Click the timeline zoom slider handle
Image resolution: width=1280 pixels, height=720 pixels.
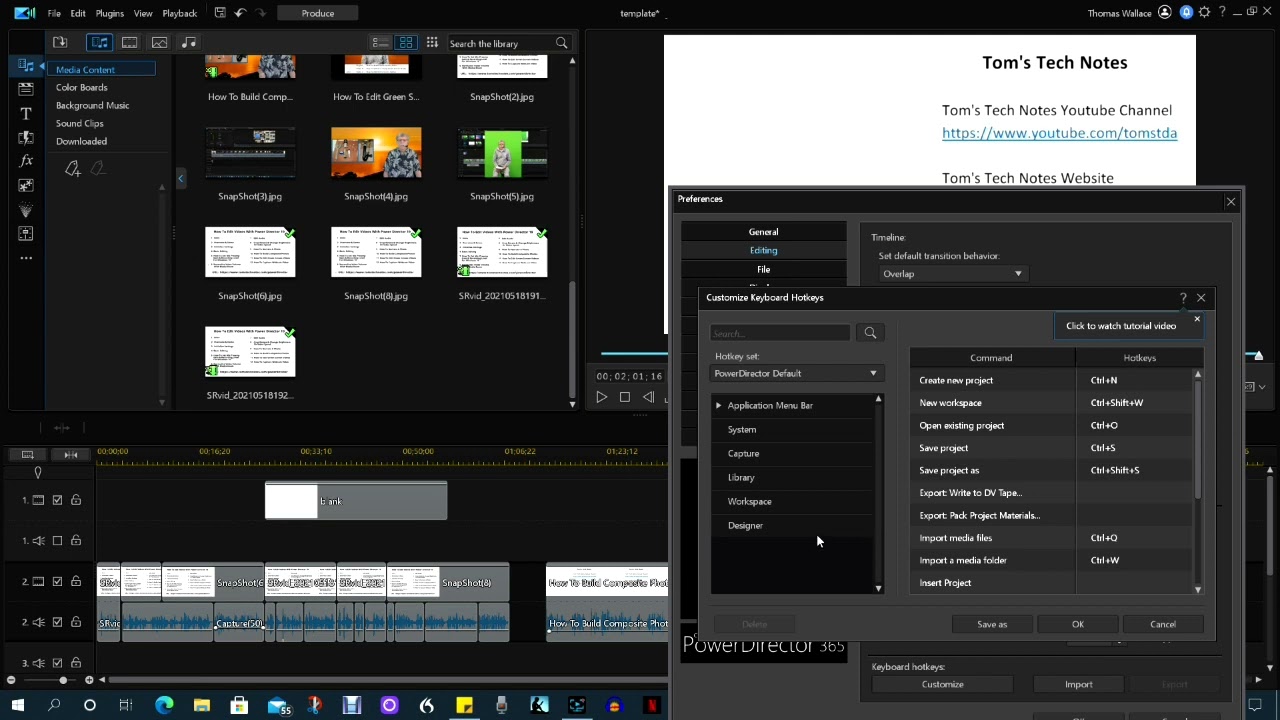63,680
